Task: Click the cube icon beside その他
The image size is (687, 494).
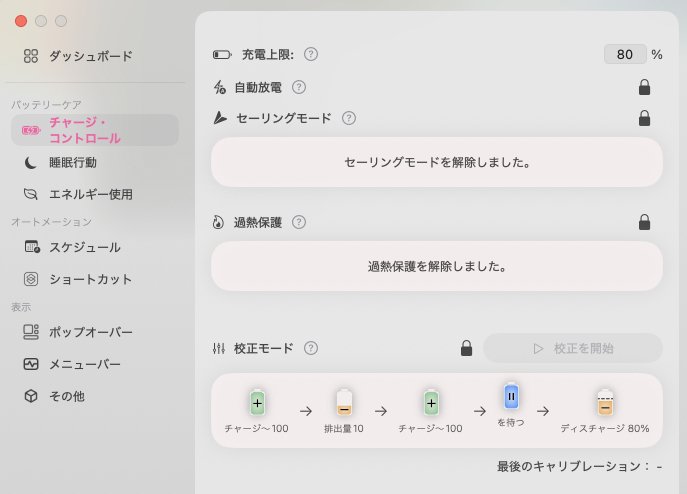Action: point(31,396)
